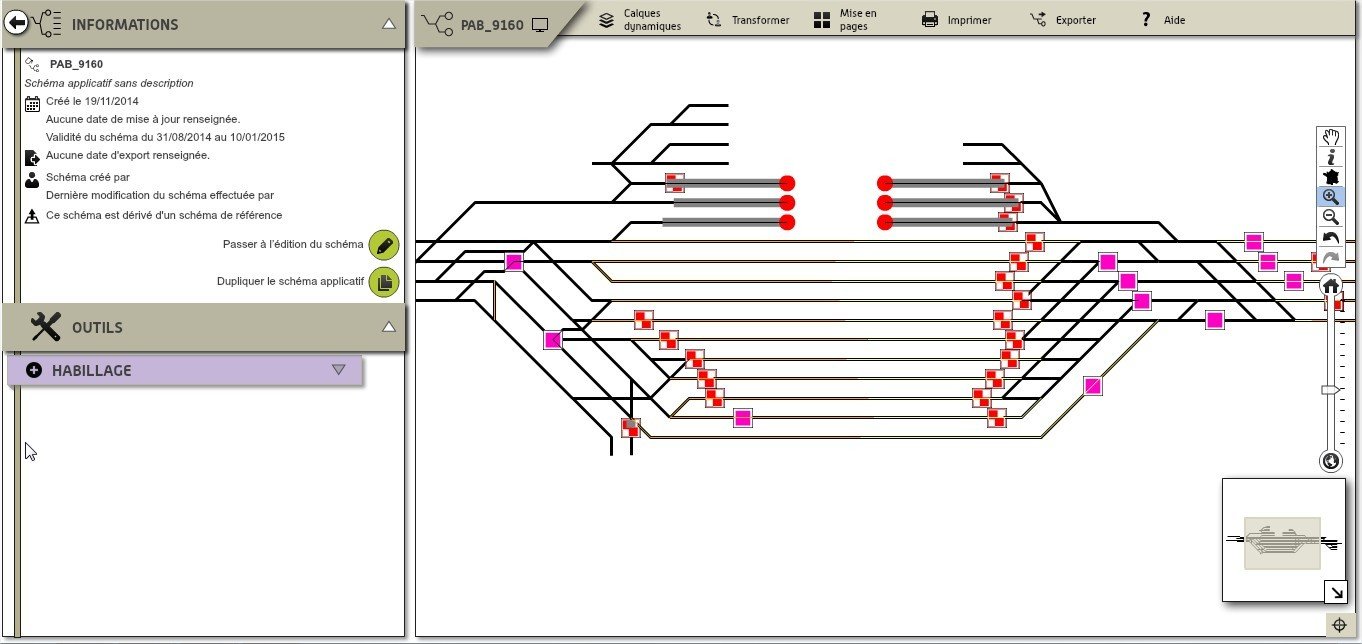Viewport: 1362px width, 644px height.
Task: Click 'Aucune date de mise à jour renseignée.' text
Action: point(143,119)
